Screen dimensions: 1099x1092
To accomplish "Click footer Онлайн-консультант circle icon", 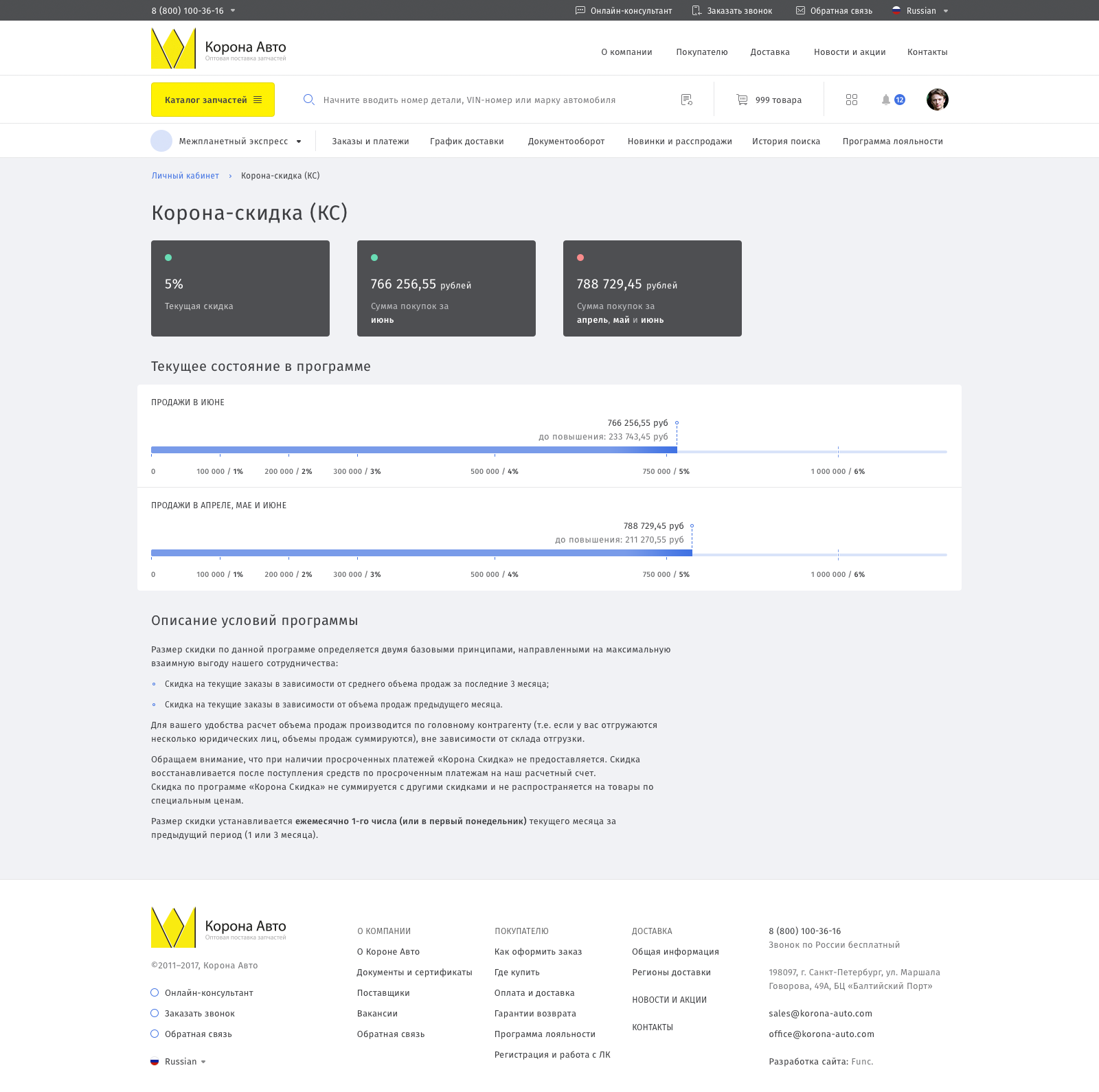I will (x=155, y=992).
